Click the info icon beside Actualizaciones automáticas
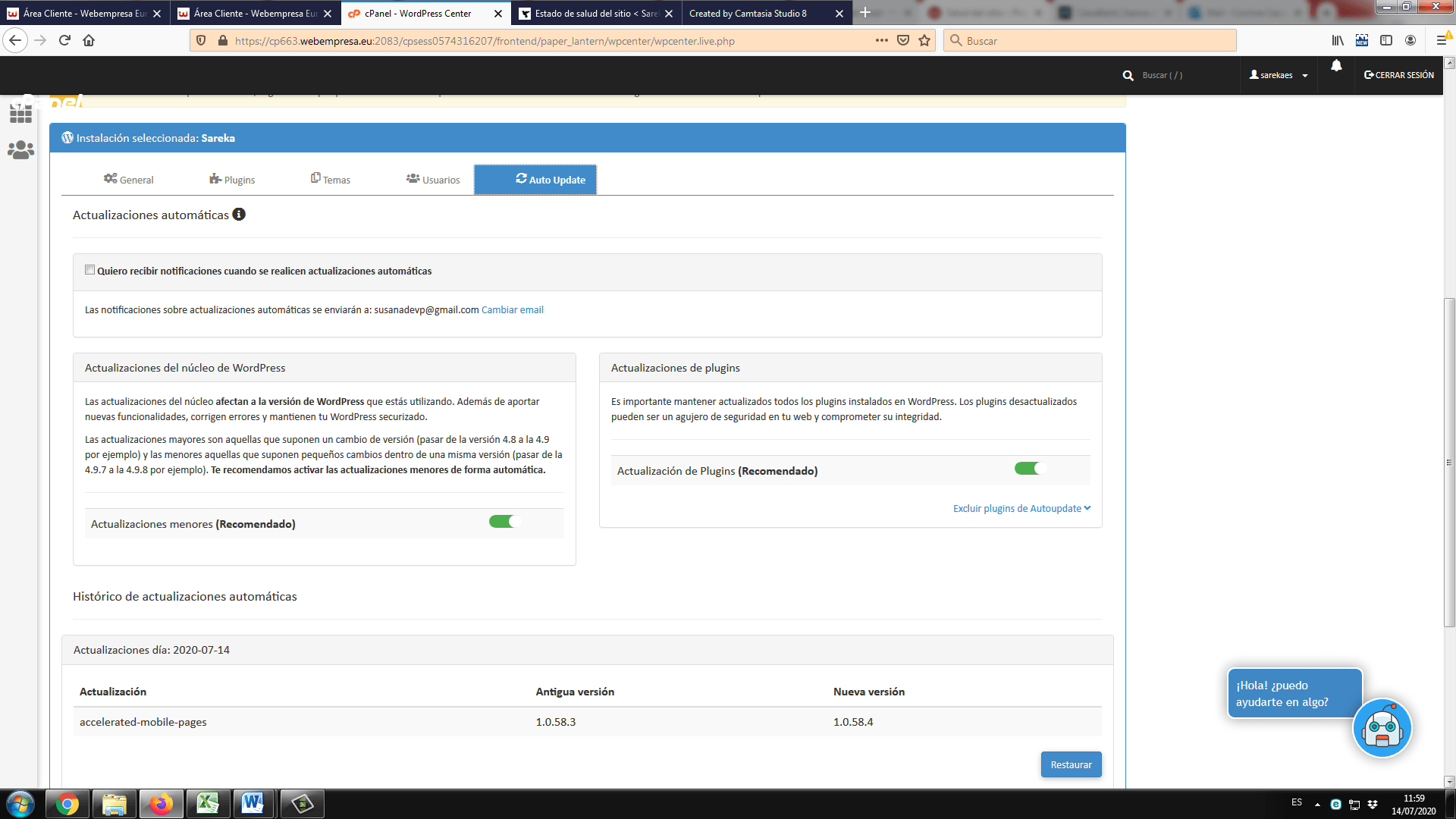This screenshot has height=819, width=1456. tap(239, 215)
